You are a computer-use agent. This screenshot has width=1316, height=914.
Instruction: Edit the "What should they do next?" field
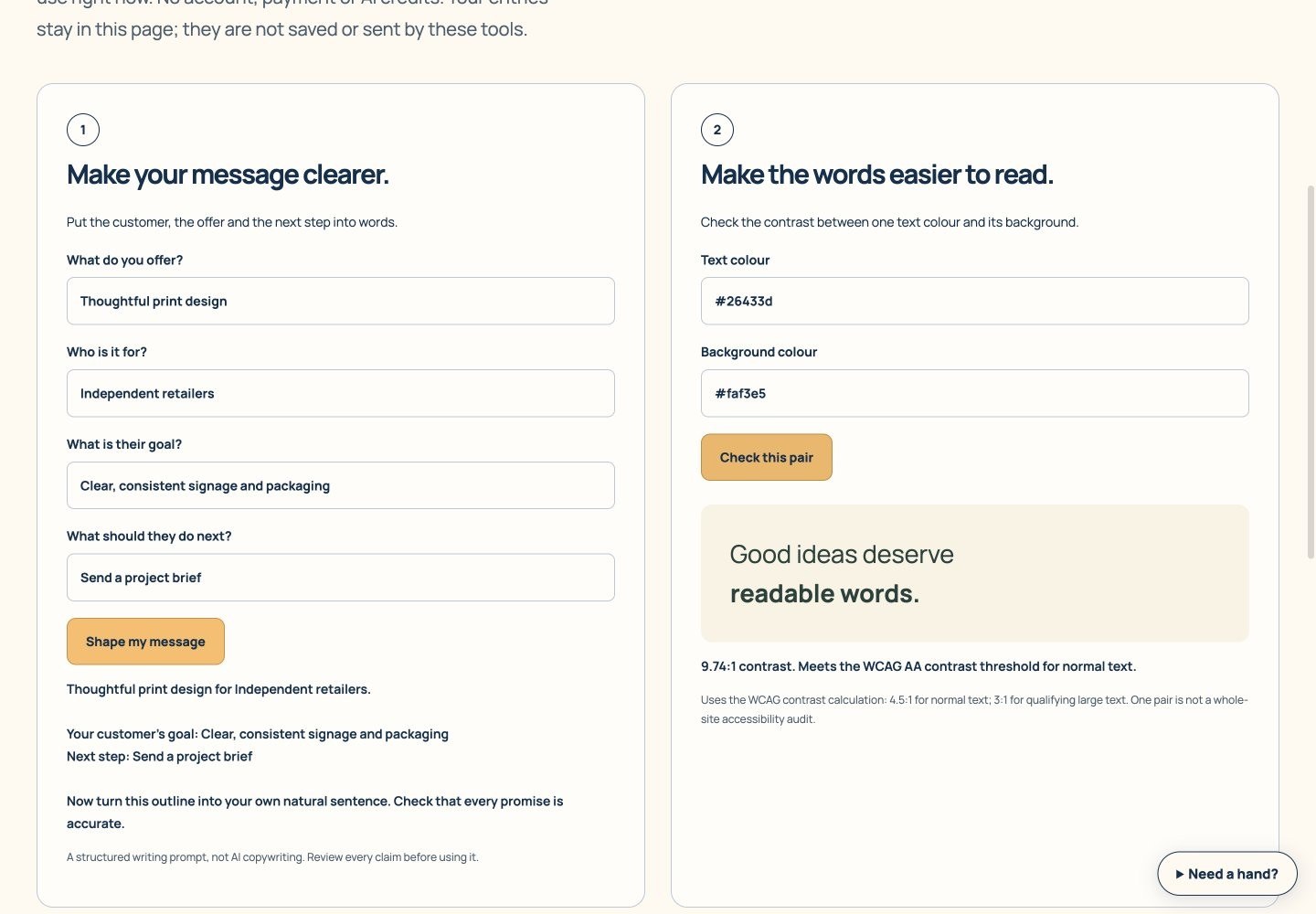pos(340,578)
